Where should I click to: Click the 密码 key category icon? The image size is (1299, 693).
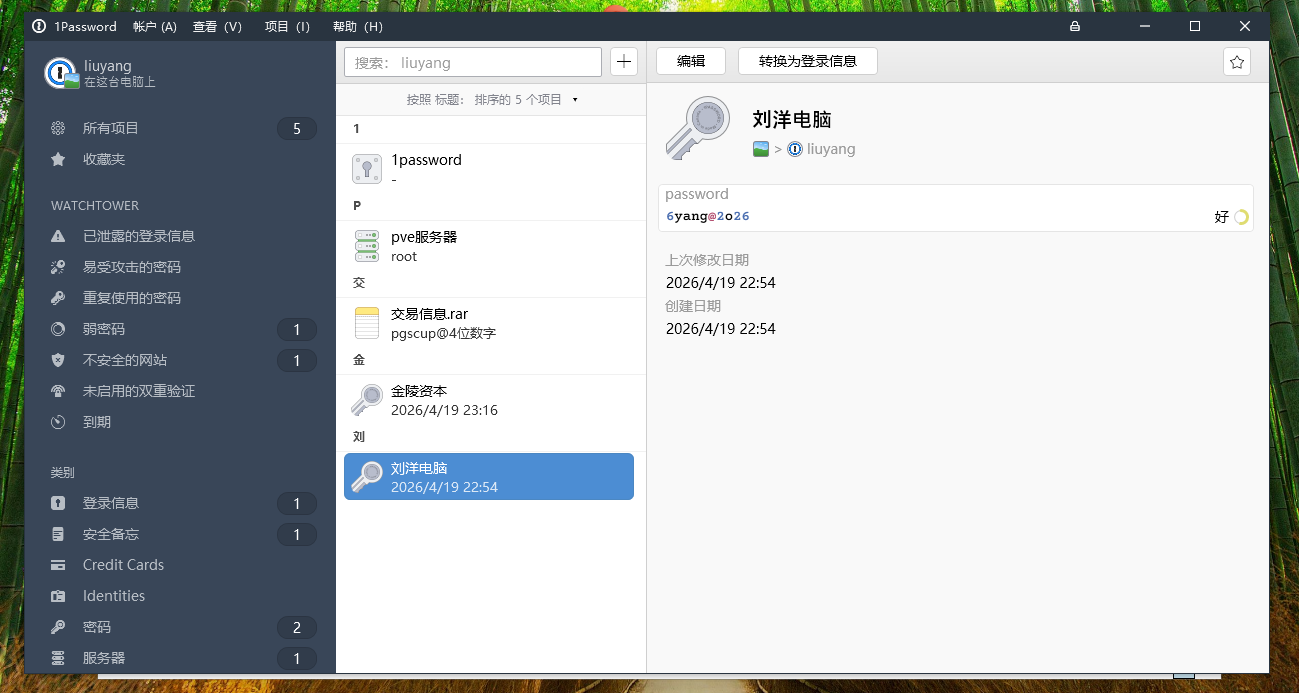[58, 627]
